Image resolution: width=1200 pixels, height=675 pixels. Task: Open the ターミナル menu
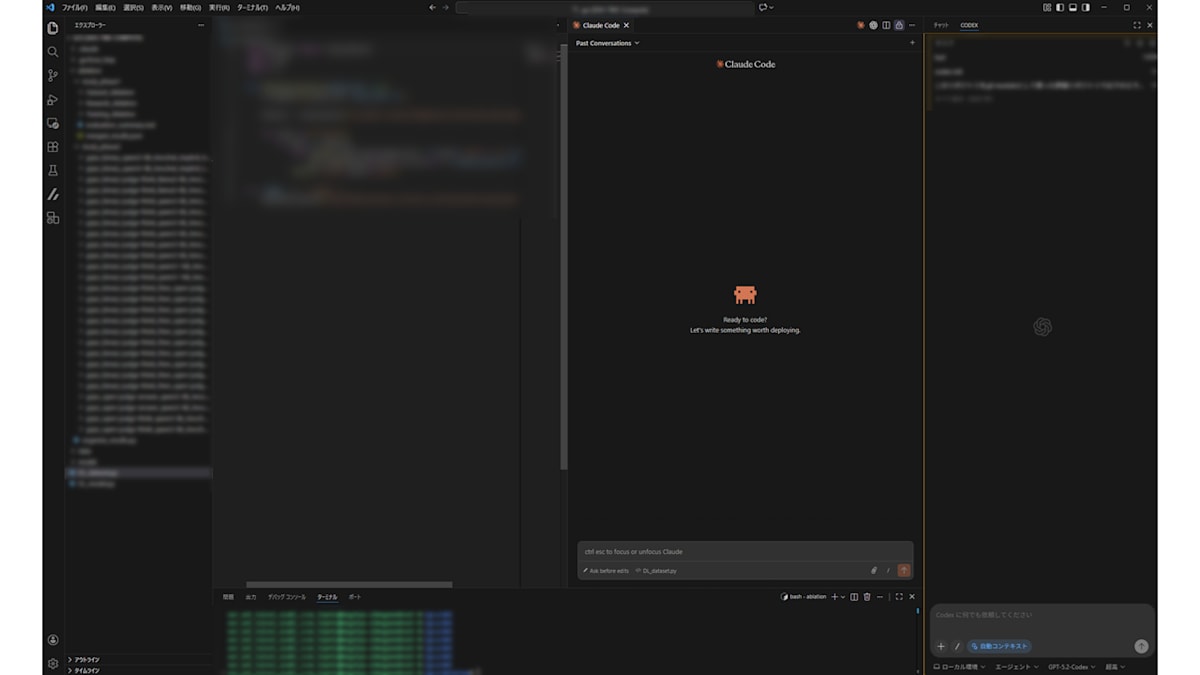252,7
